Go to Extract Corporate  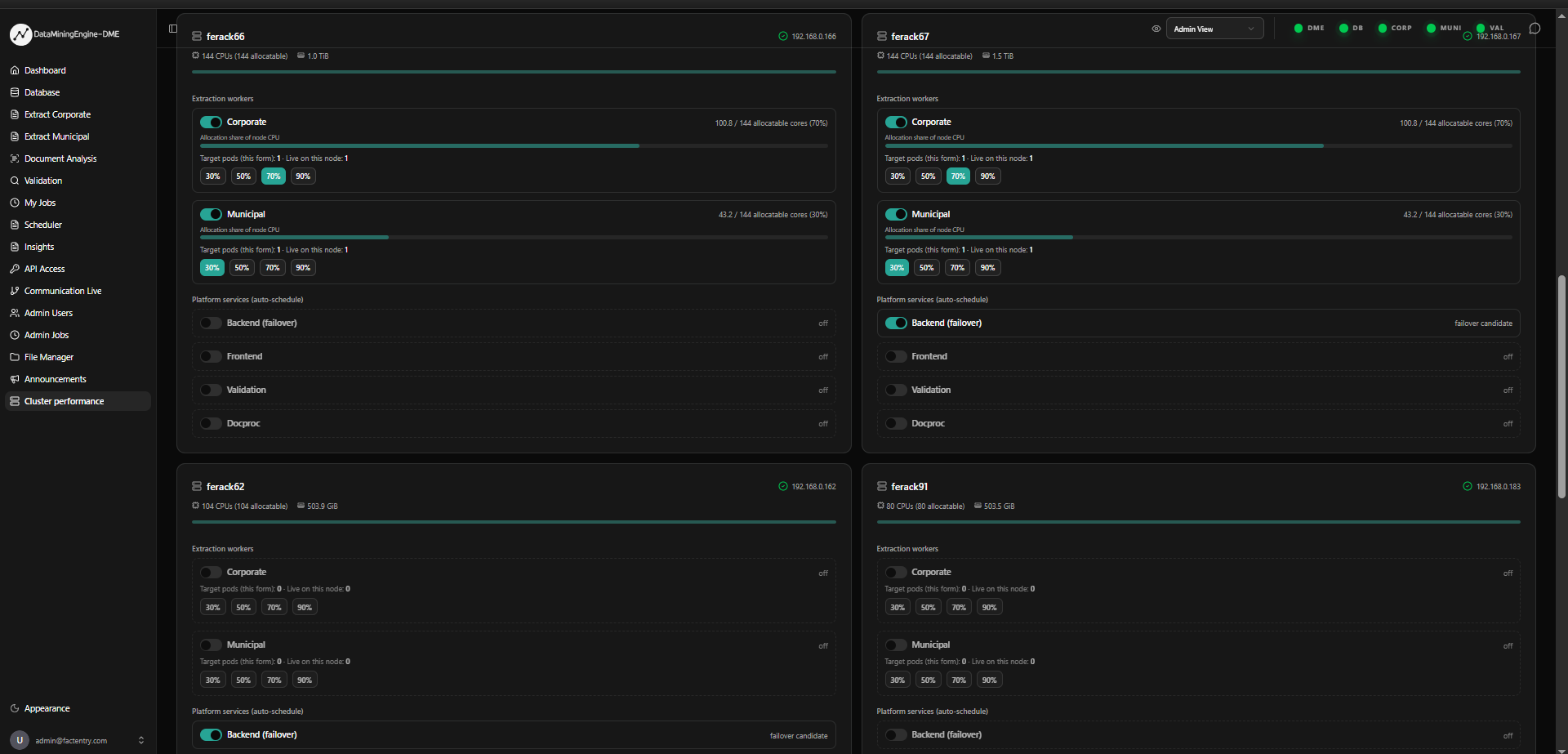pyautogui.click(x=78, y=114)
